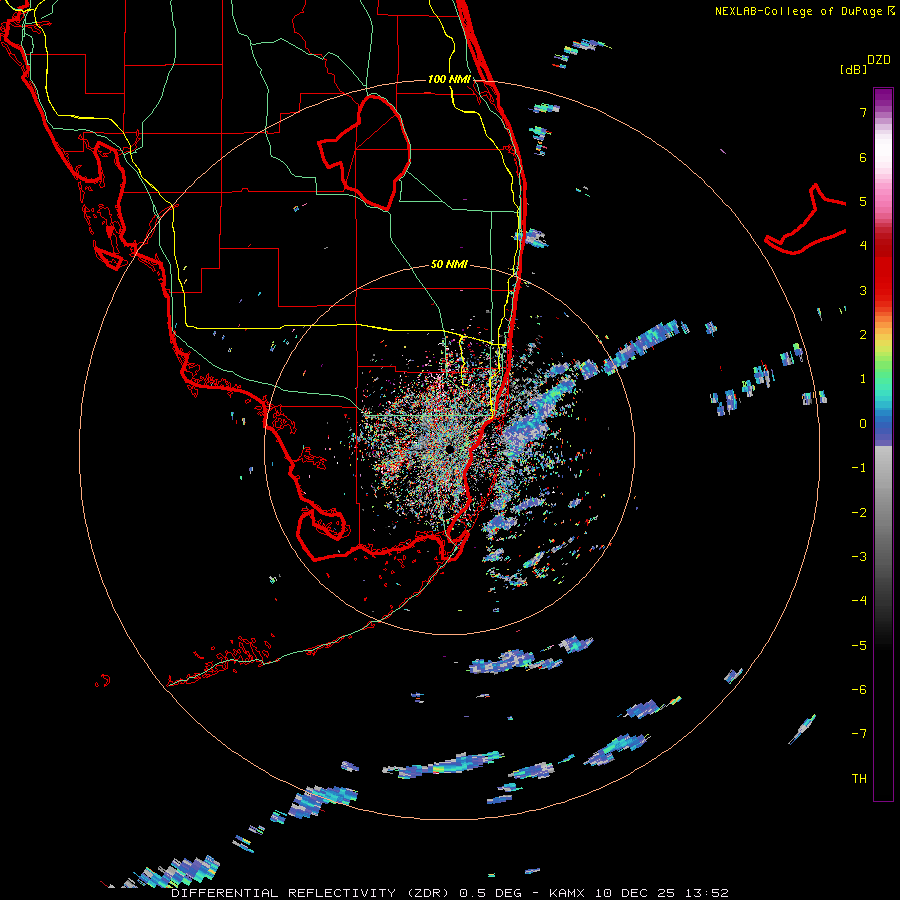Select scale value 0 on the legend
Image resolution: width=900 pixels, height=900 pixels.
(863, 424)
